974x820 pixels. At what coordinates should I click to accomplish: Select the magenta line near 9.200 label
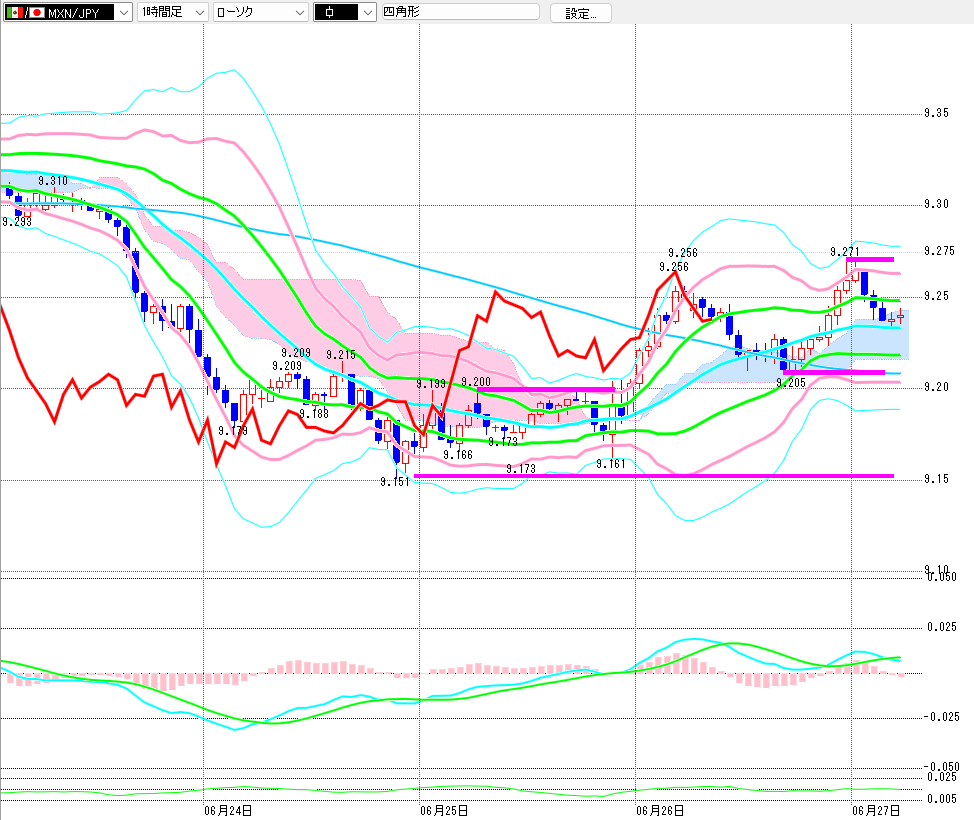point(545,390)
